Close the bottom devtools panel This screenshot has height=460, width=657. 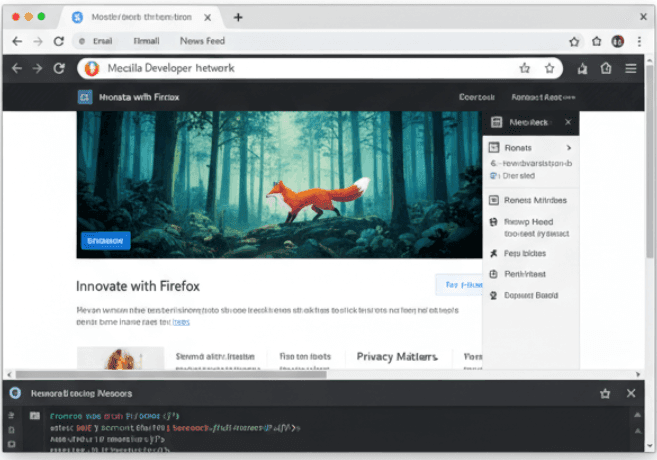point(631,393)
